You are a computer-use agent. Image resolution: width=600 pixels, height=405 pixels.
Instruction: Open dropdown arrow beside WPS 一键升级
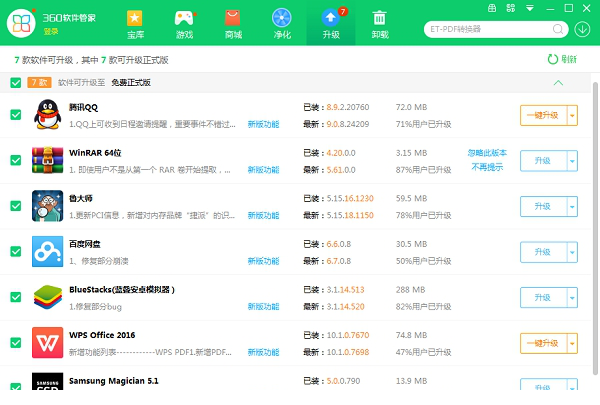point(572,343)
